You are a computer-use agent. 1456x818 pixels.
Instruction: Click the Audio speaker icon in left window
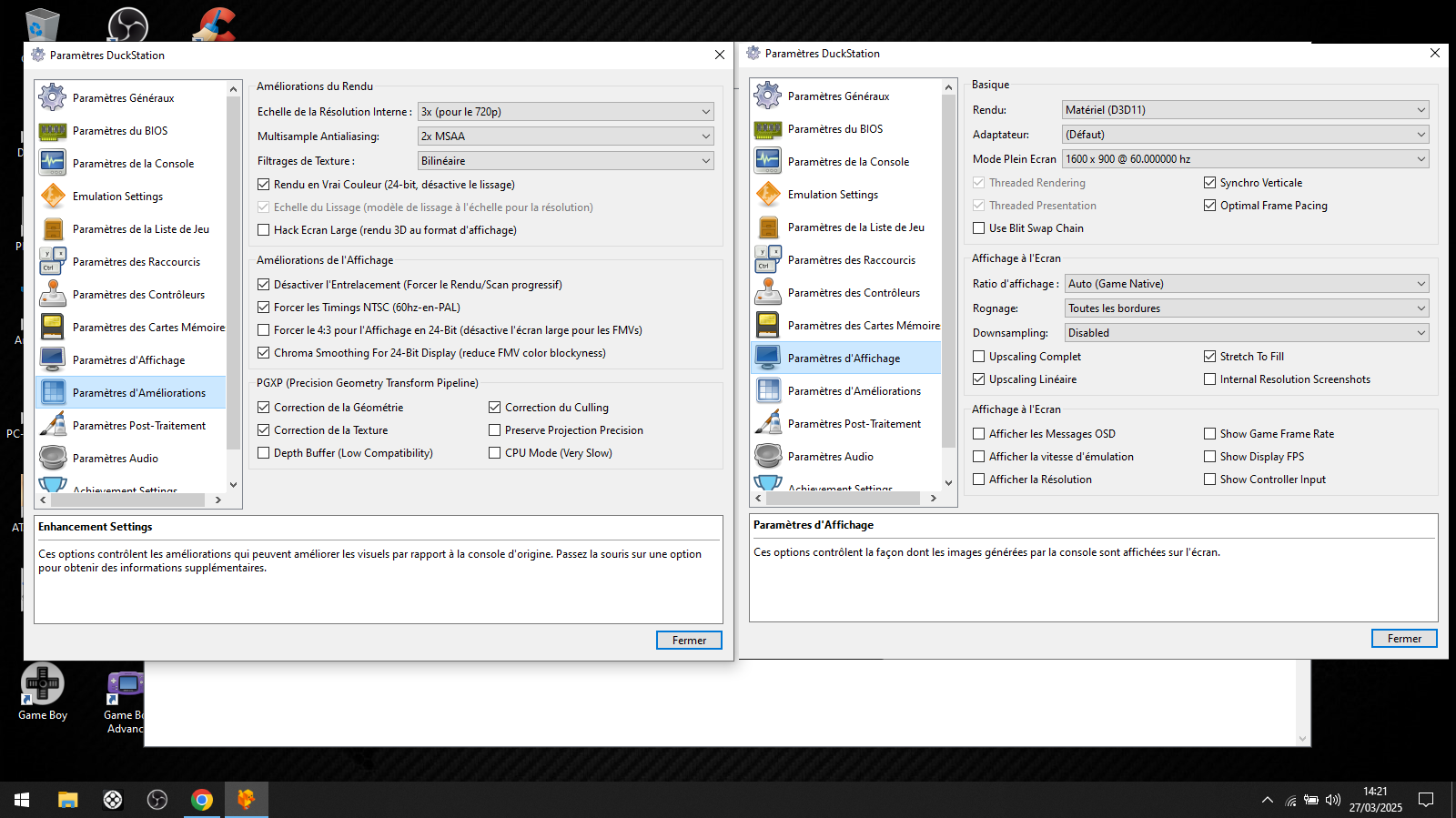[x=53, y=459]
